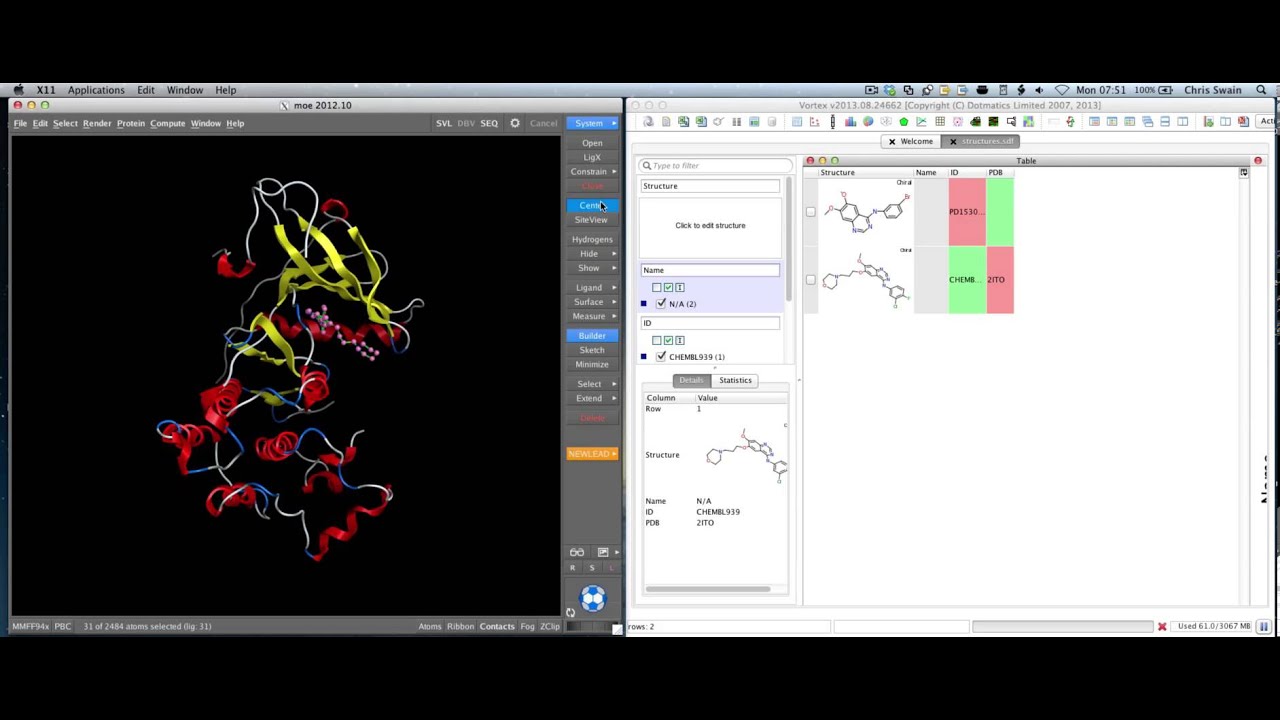The height and width of the screenshot is (720, 1280).
Task: Click the red X garbage collect icon
Action: pos(1162,626)
